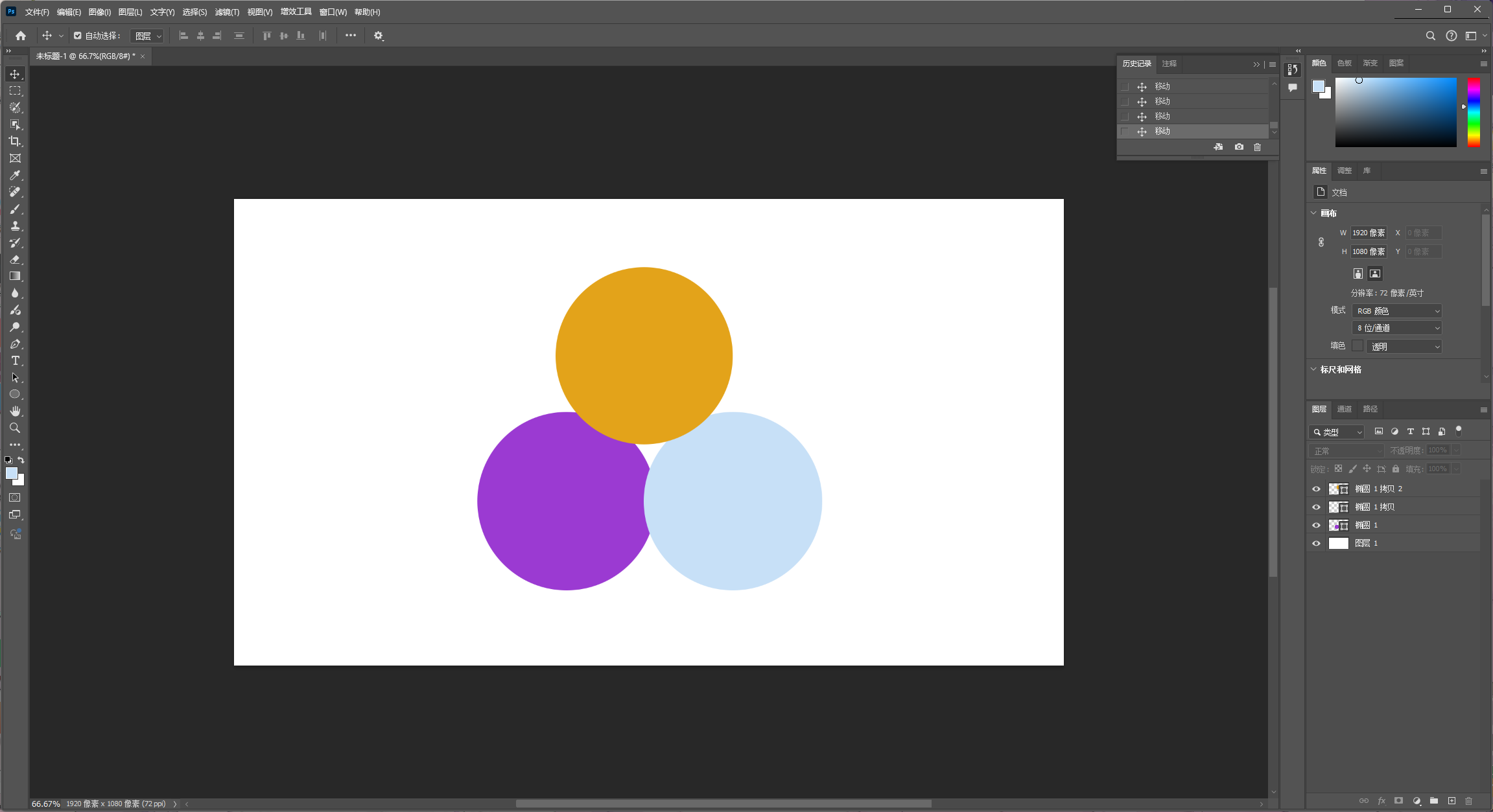Select the Crop tool
Image resolution: width=1493 pixels, height=812 pixels.
(x=15, y=141)
